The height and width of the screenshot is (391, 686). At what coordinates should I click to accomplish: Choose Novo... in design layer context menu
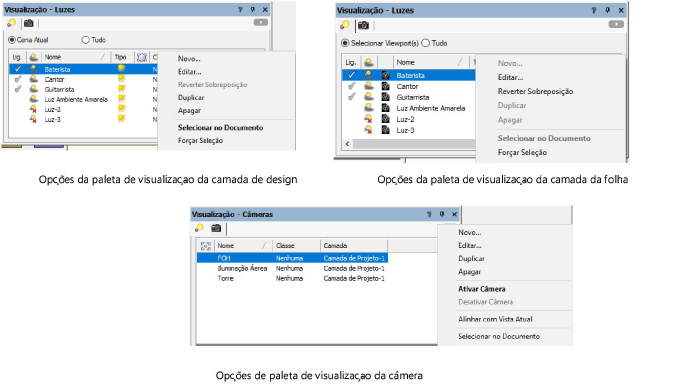pyautogui.click(x=189, y=59)
